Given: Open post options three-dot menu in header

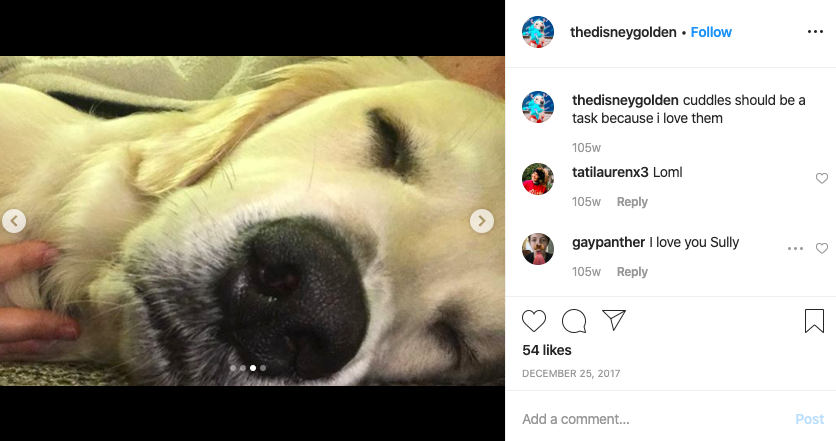Looking at the screenshot, I should (815, 32).
